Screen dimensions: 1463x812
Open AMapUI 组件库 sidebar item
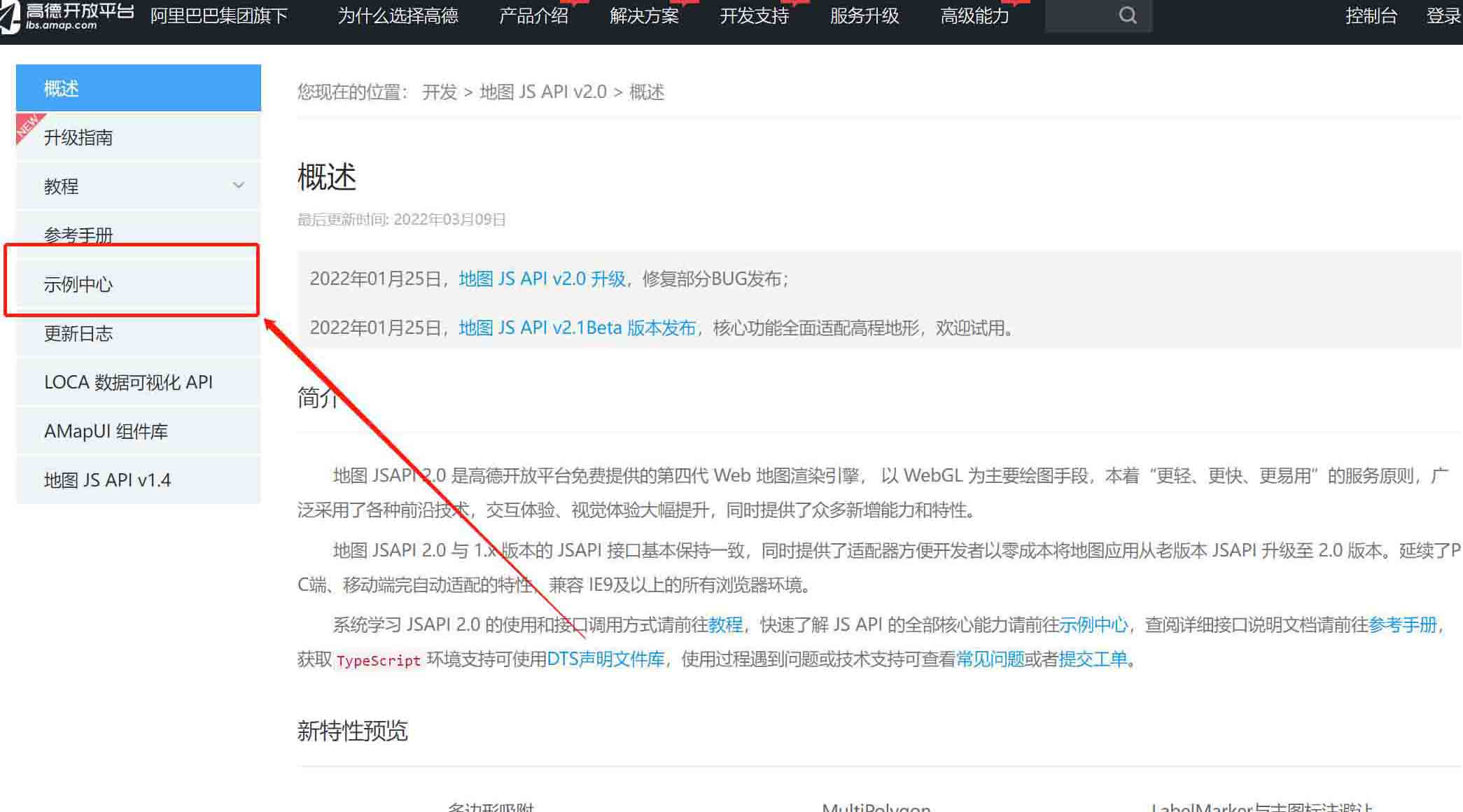pyautogui.click(x=139, y=431)
